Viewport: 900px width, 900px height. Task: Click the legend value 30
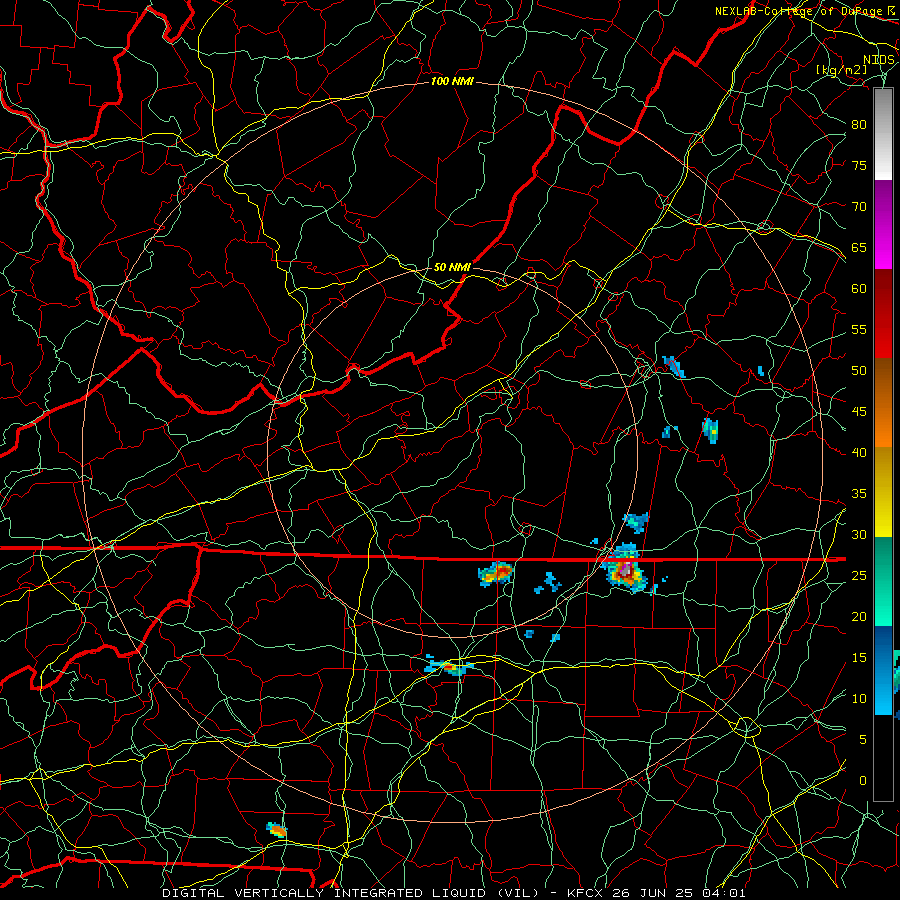pyautogui.click(x=859, y=535)
